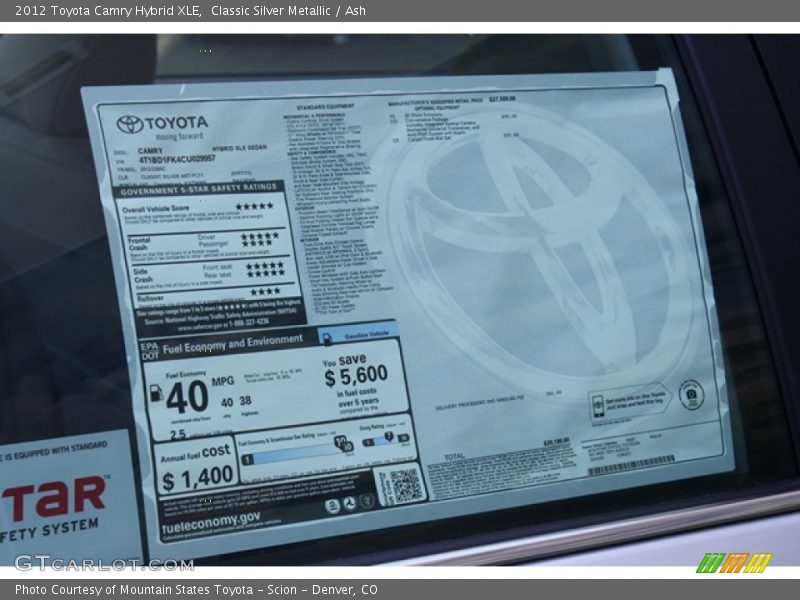Select the fuel pump icon next to 40 MPG

coord(156,394)
